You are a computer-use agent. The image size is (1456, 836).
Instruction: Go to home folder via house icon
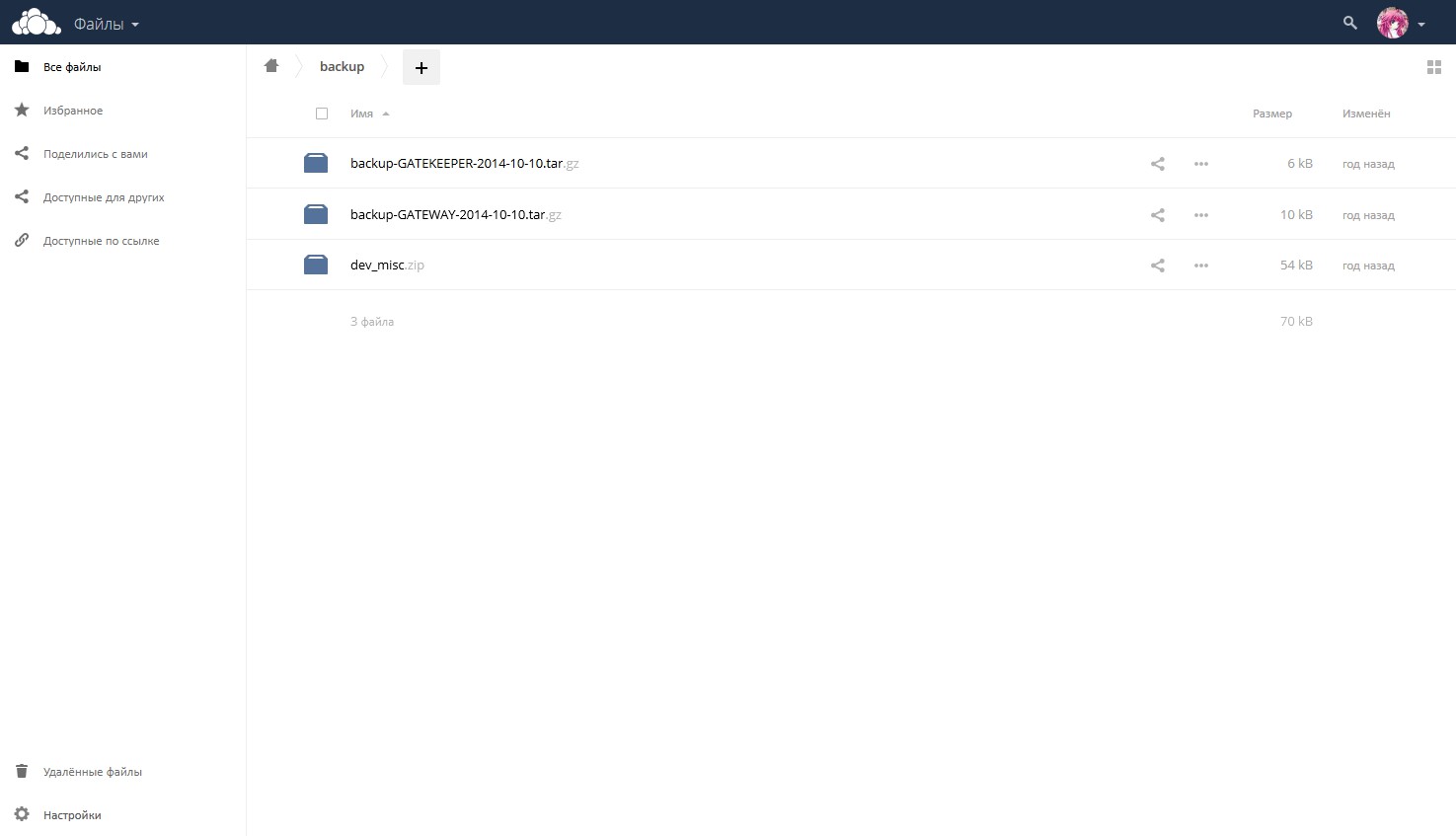click(271, 66)
